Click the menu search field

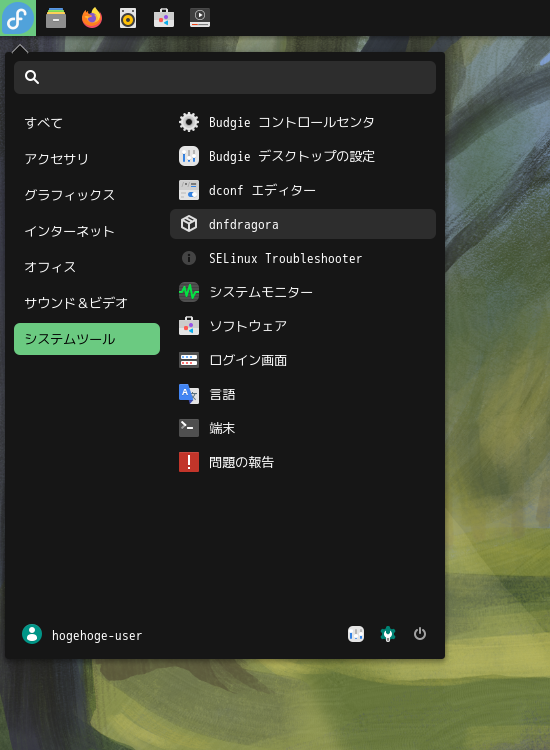click(225, 77)
